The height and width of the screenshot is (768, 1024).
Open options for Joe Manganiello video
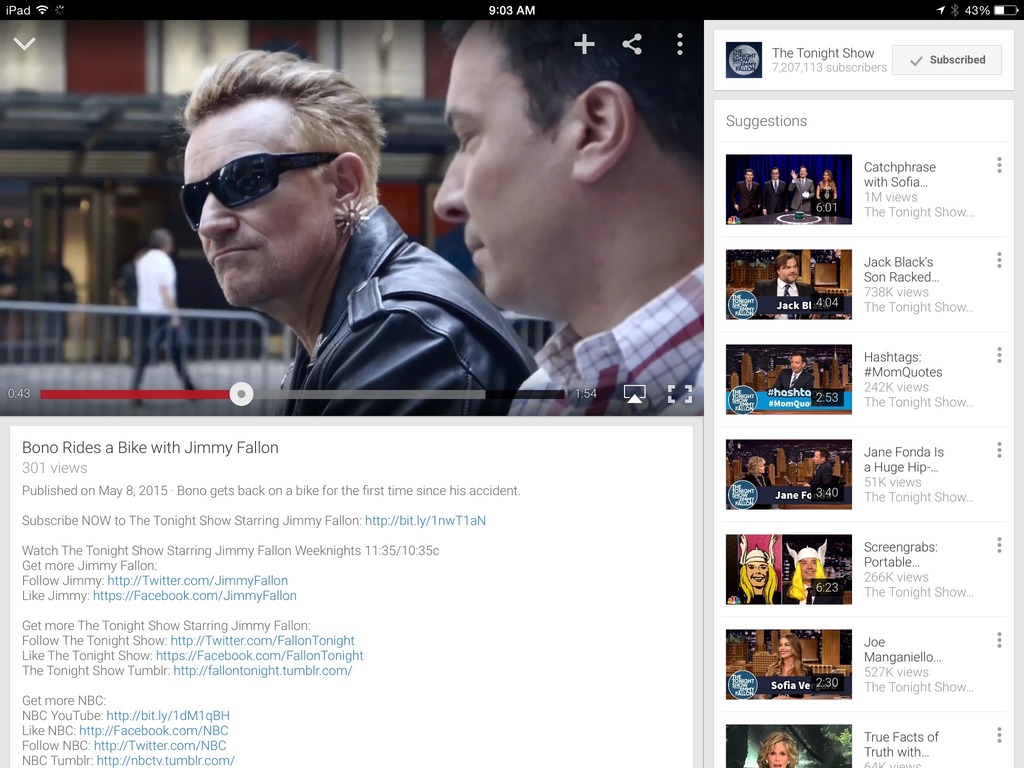tap(999, 640)
